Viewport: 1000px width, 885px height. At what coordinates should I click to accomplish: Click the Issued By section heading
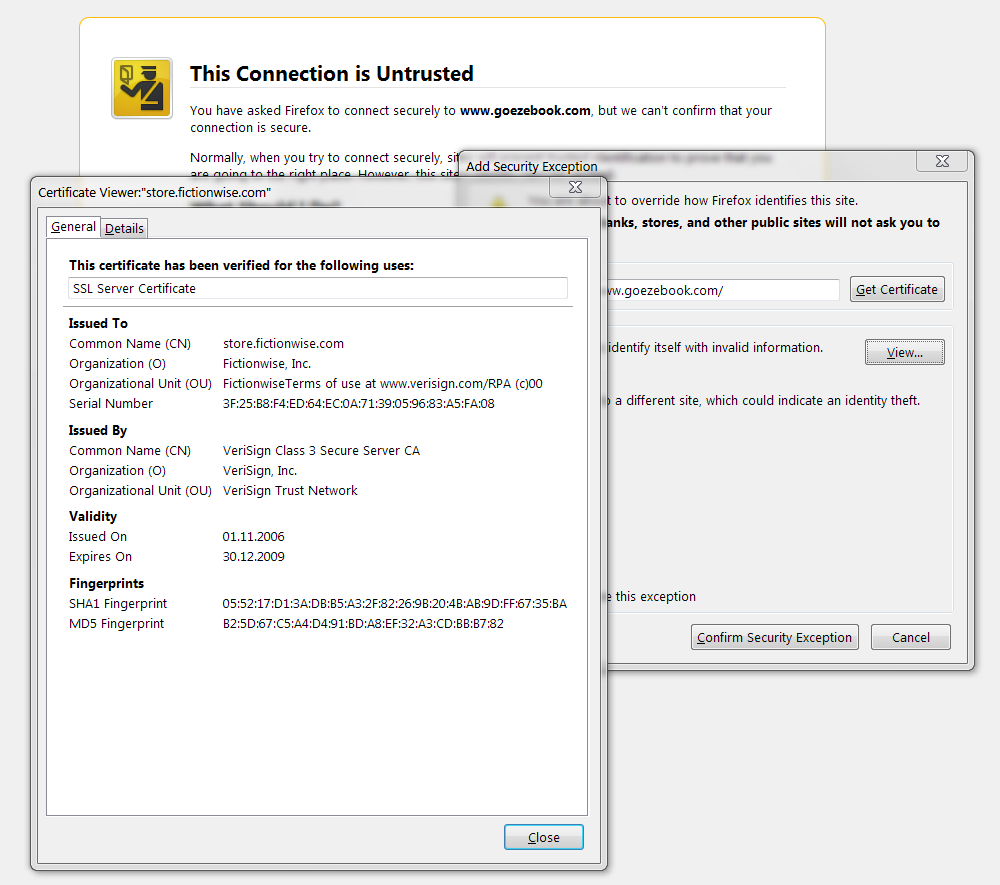pyautogui.click(x=98, y=430)
